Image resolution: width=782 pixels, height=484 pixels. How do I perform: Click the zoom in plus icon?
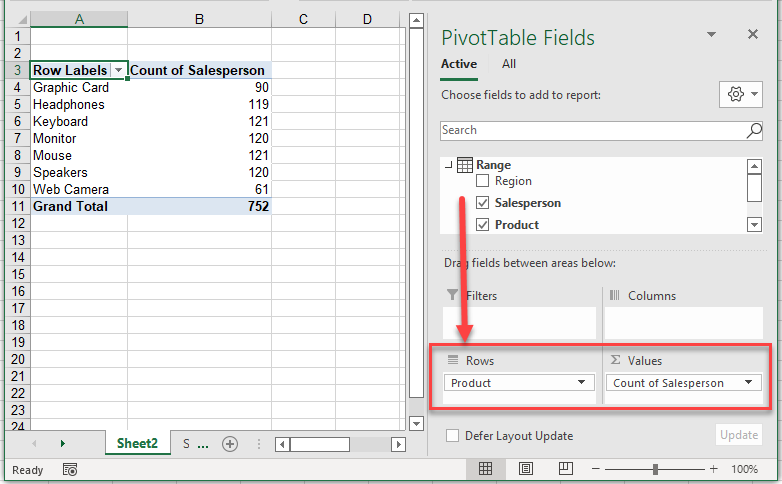(x=713, y=469)
